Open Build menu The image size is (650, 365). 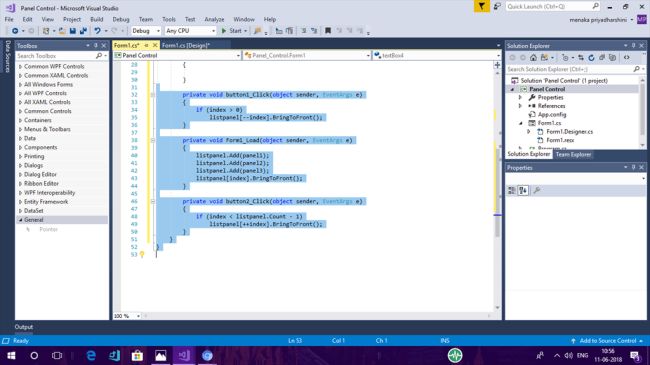click(97, 19)
